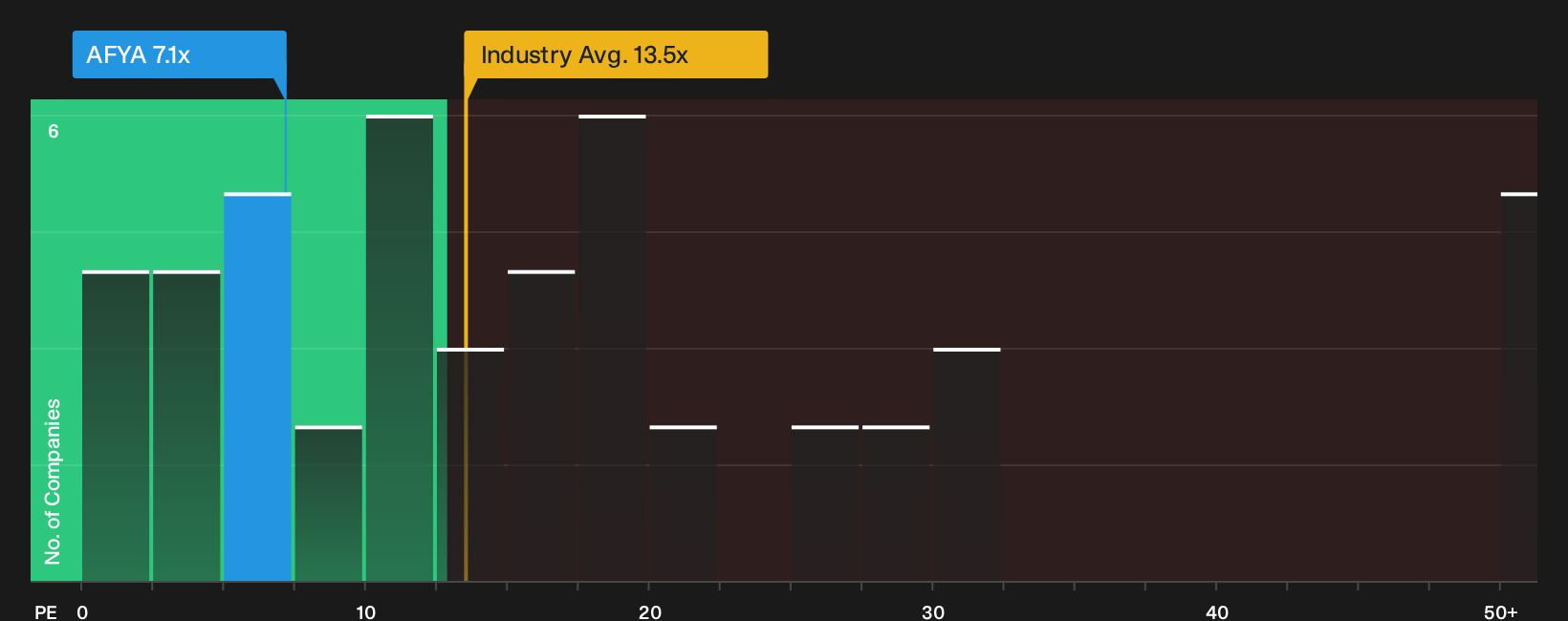Viewport: 1568px width, 621px height.
Task: Click the Industry Avg. 13.5x yellow label
Action: point(616,54)
